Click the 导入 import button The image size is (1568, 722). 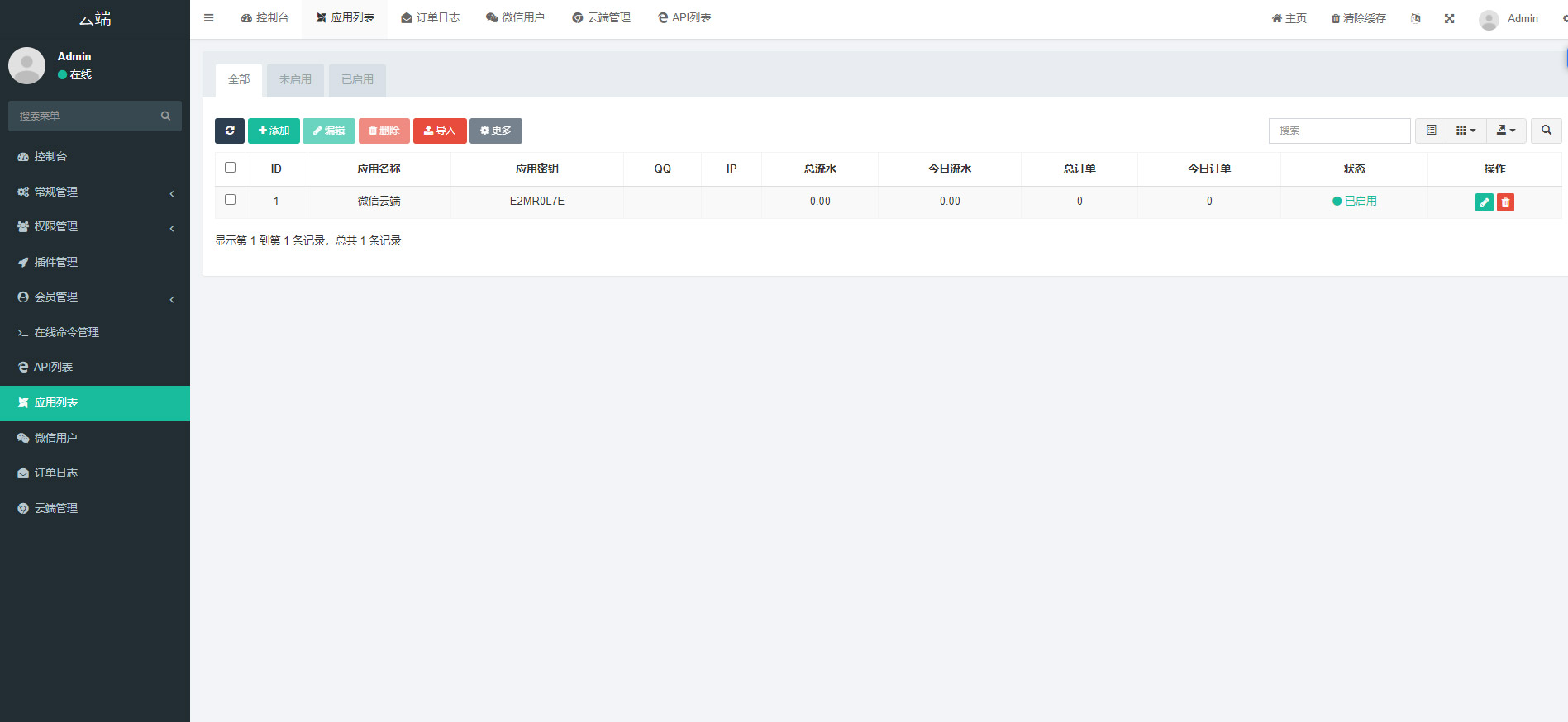coord(440,131)
